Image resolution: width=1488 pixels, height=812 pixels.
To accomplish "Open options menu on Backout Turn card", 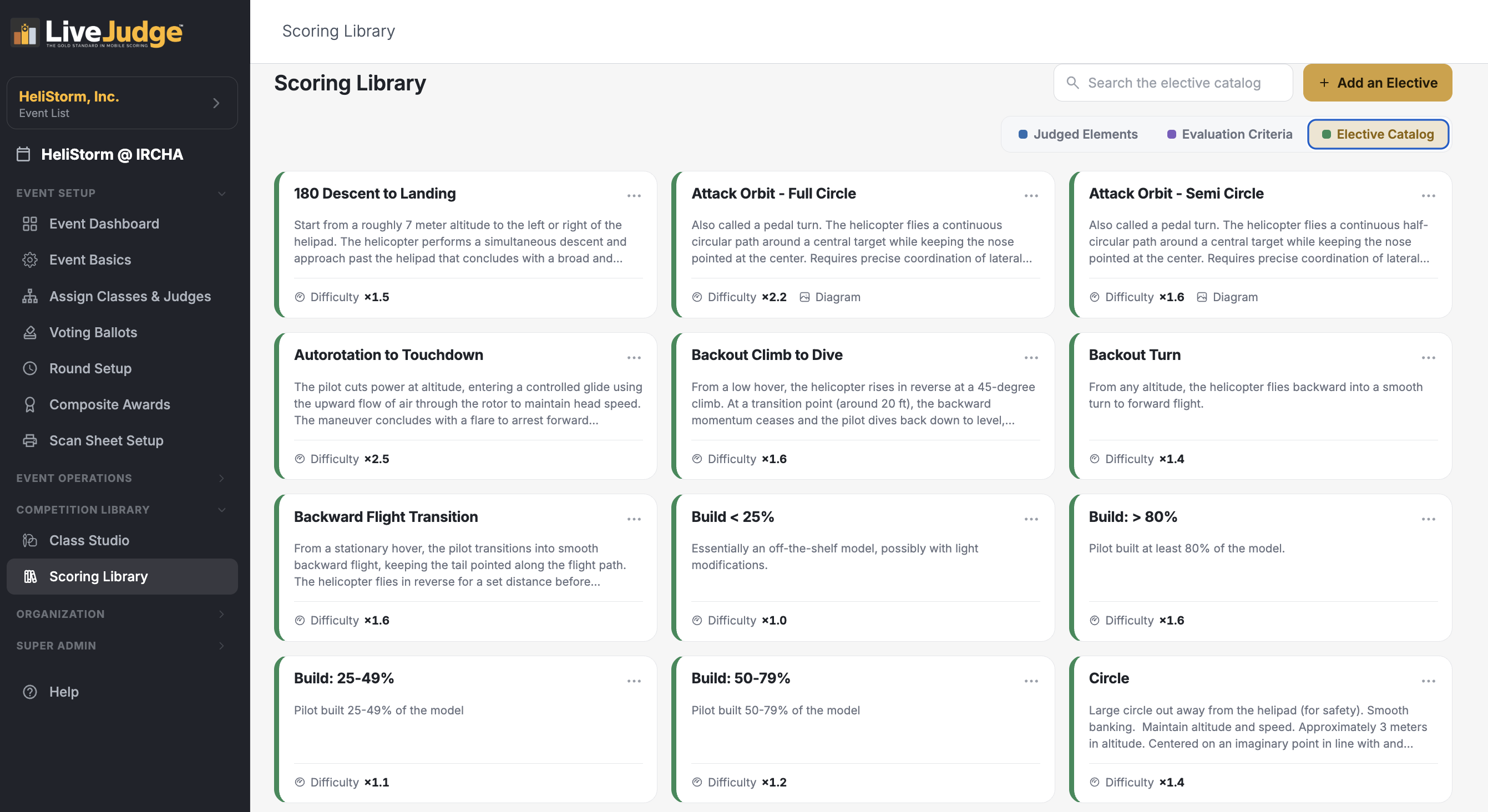I will point(1429,358).
